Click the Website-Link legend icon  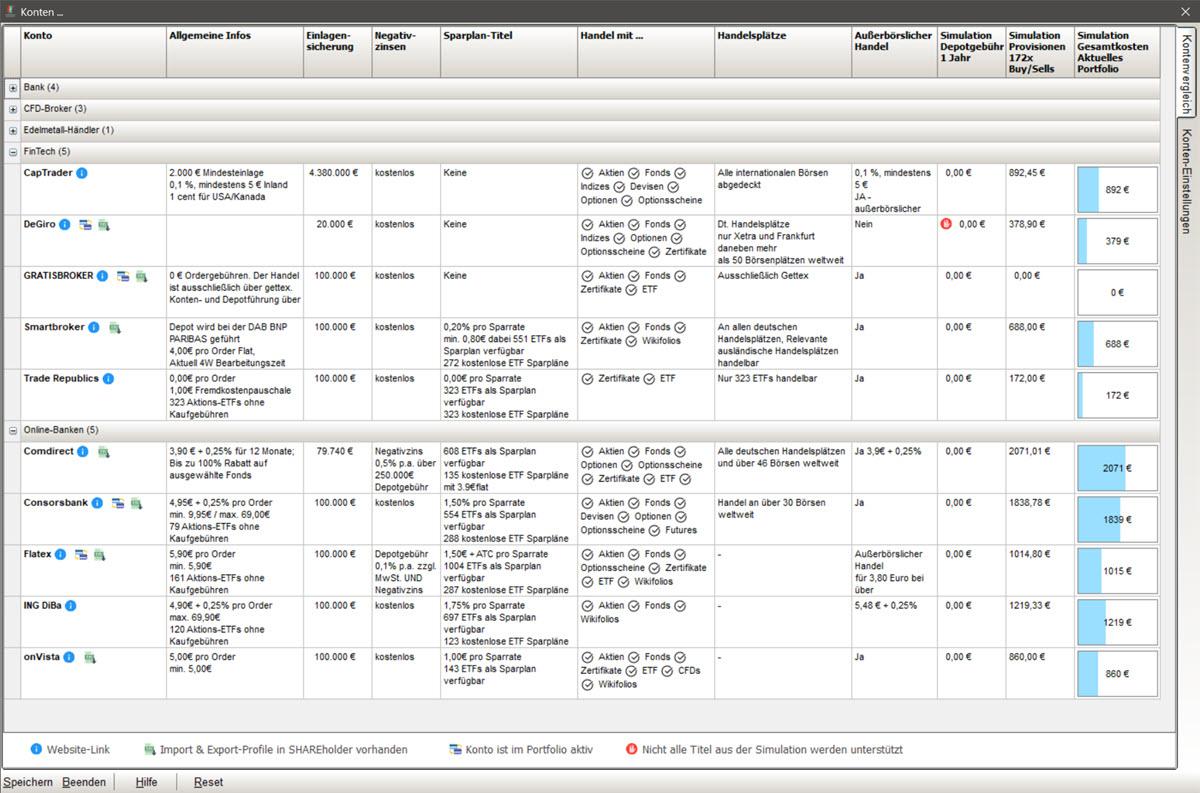(x=37, y=749)
